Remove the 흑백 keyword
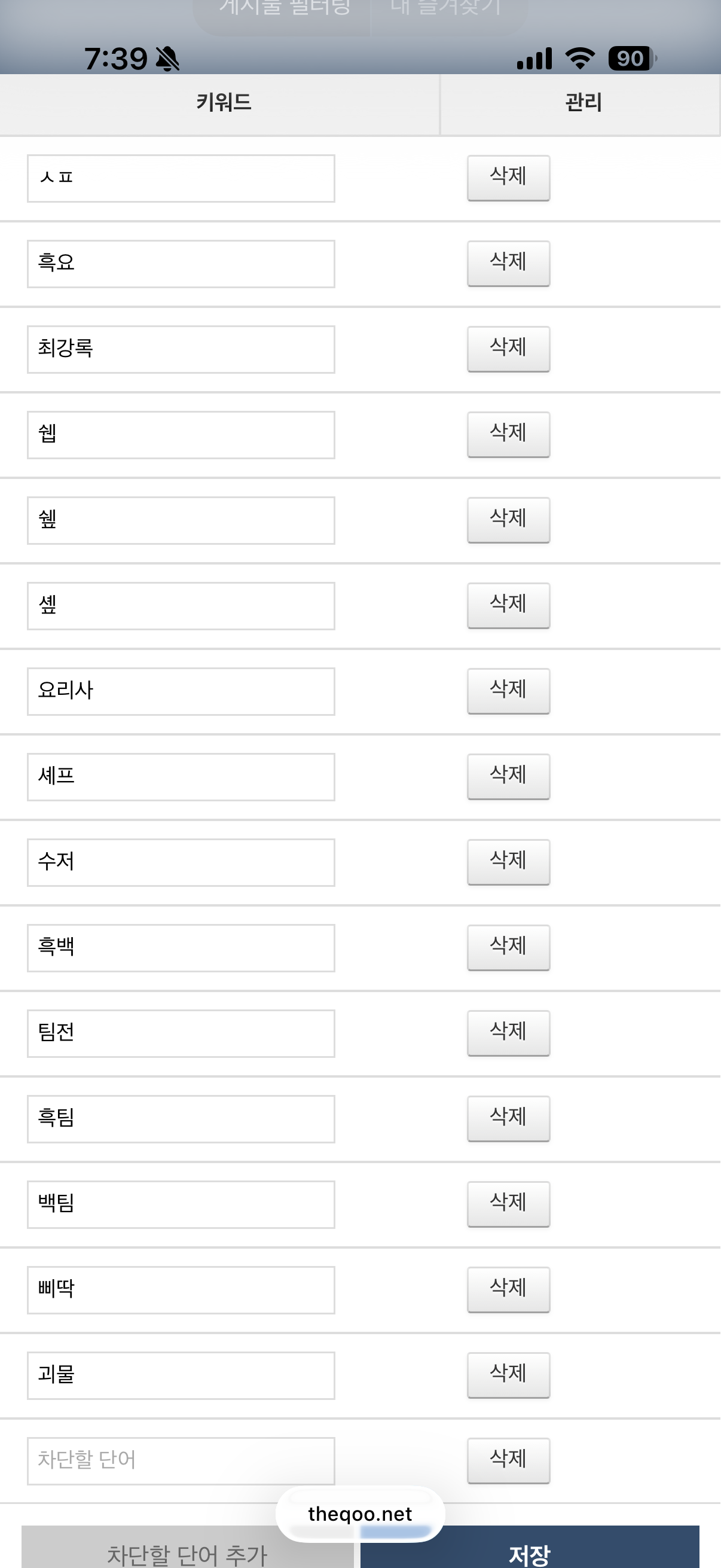Image resolution: width=721 pixels, height=1568 pixels. pyautogui.click(x=508, y=947)
